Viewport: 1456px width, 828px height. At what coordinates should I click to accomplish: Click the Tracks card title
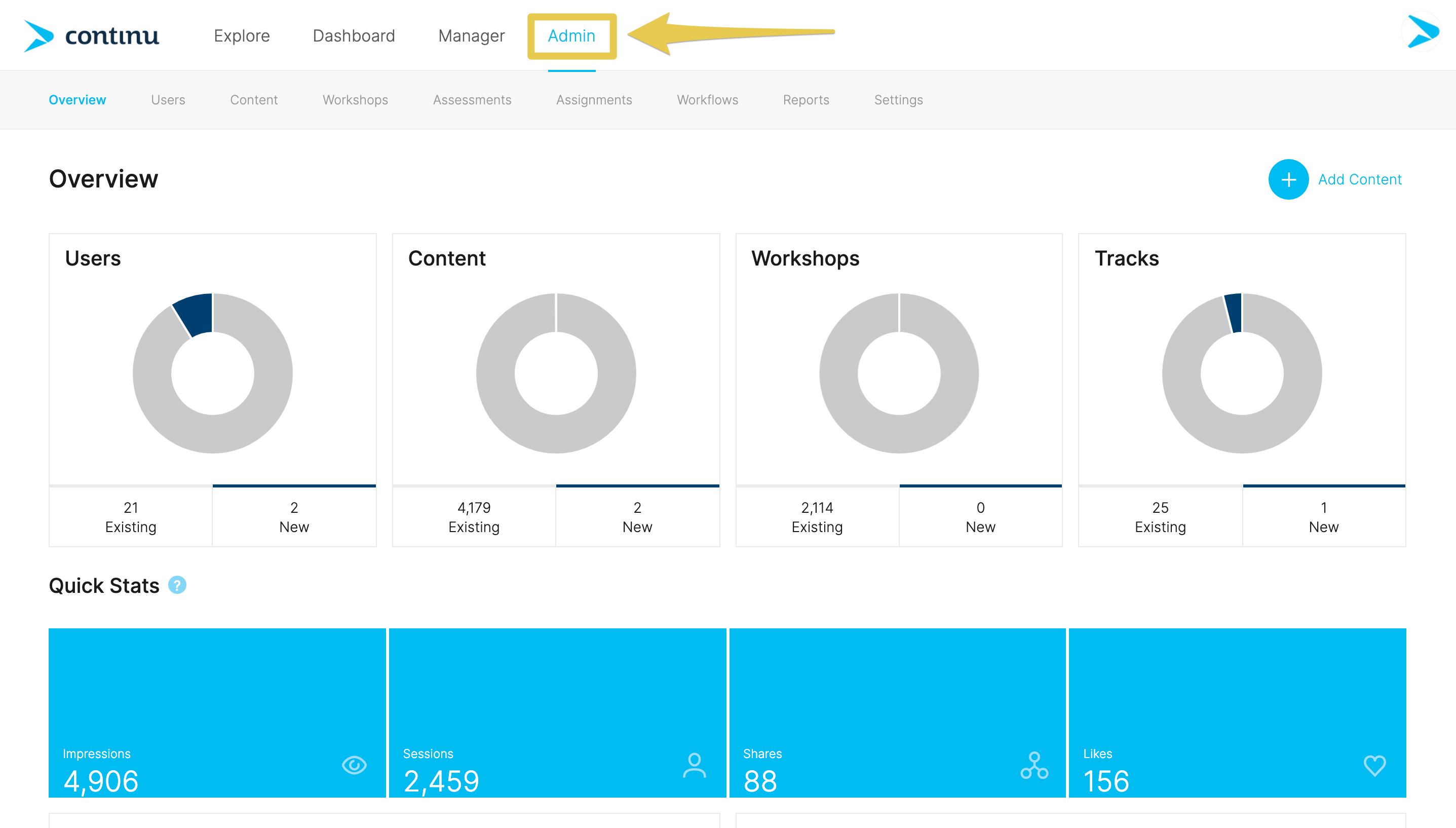(x=1127, y=258)
